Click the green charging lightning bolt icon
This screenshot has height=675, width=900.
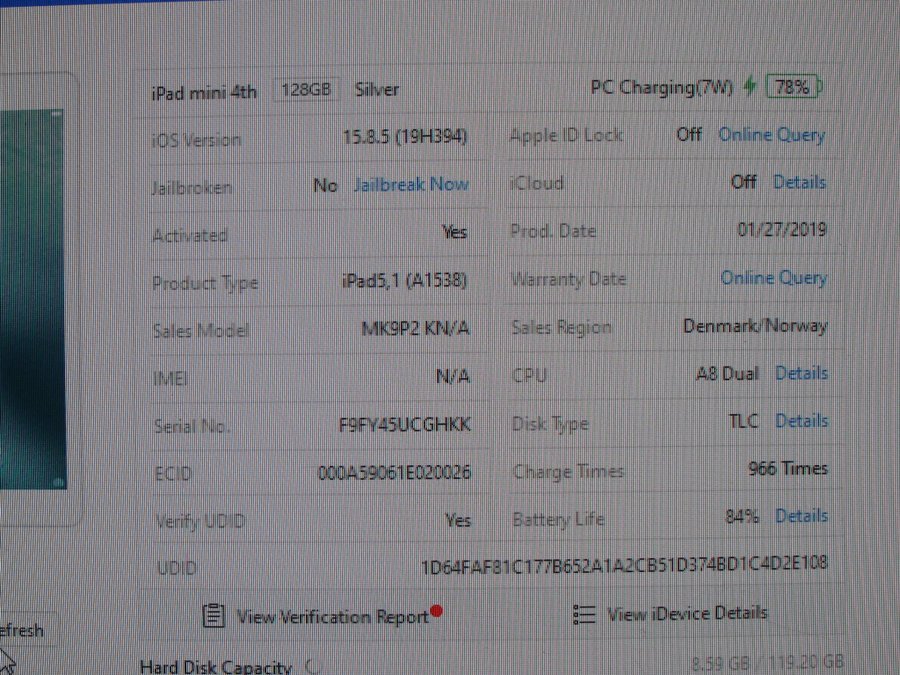coord(749,87)
